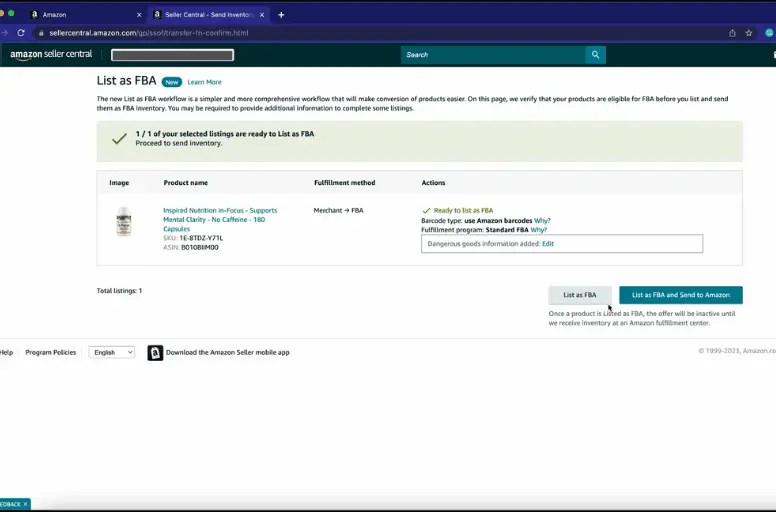Open Program Policies link
776x512 pixels.
coord(50,352)
